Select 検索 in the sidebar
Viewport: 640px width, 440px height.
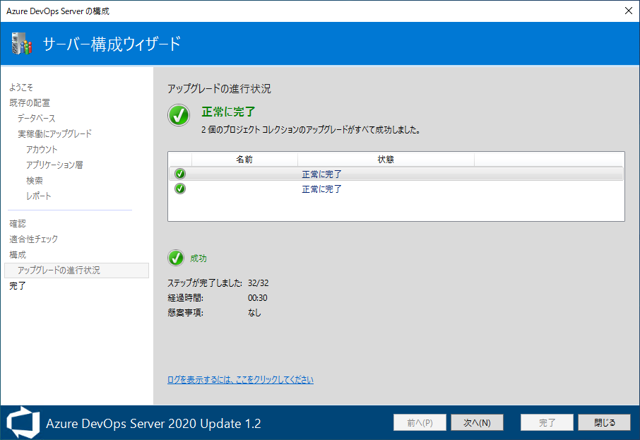coord(34,180)
